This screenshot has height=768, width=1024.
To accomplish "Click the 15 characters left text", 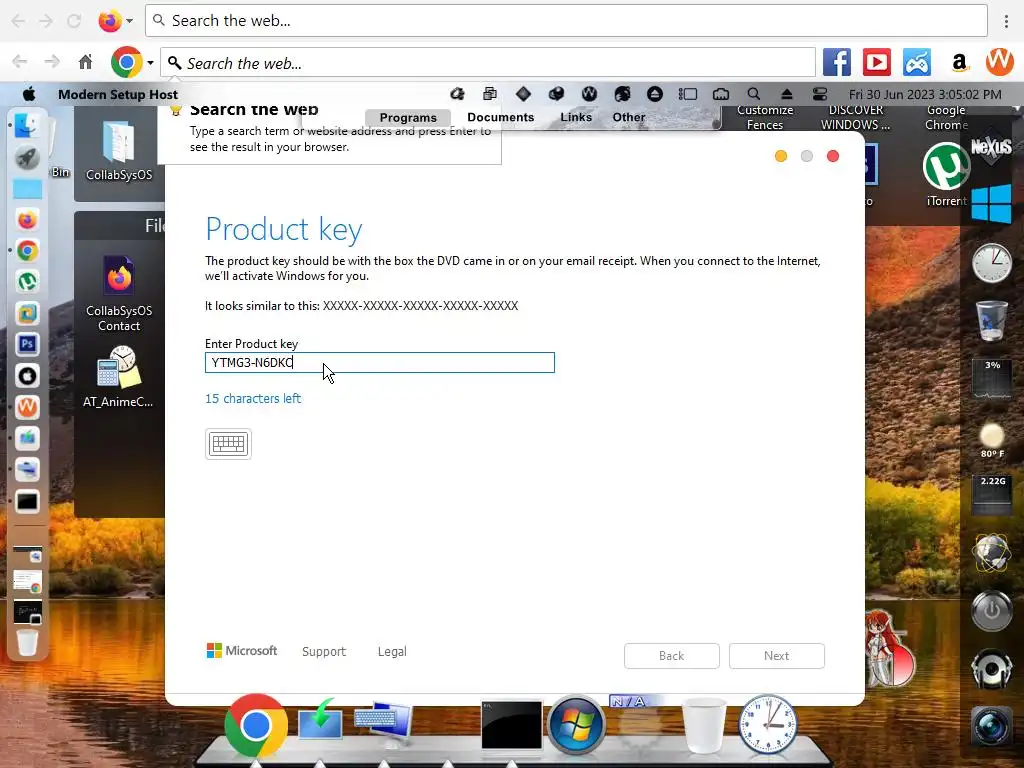I will click(x=253, y=398).
